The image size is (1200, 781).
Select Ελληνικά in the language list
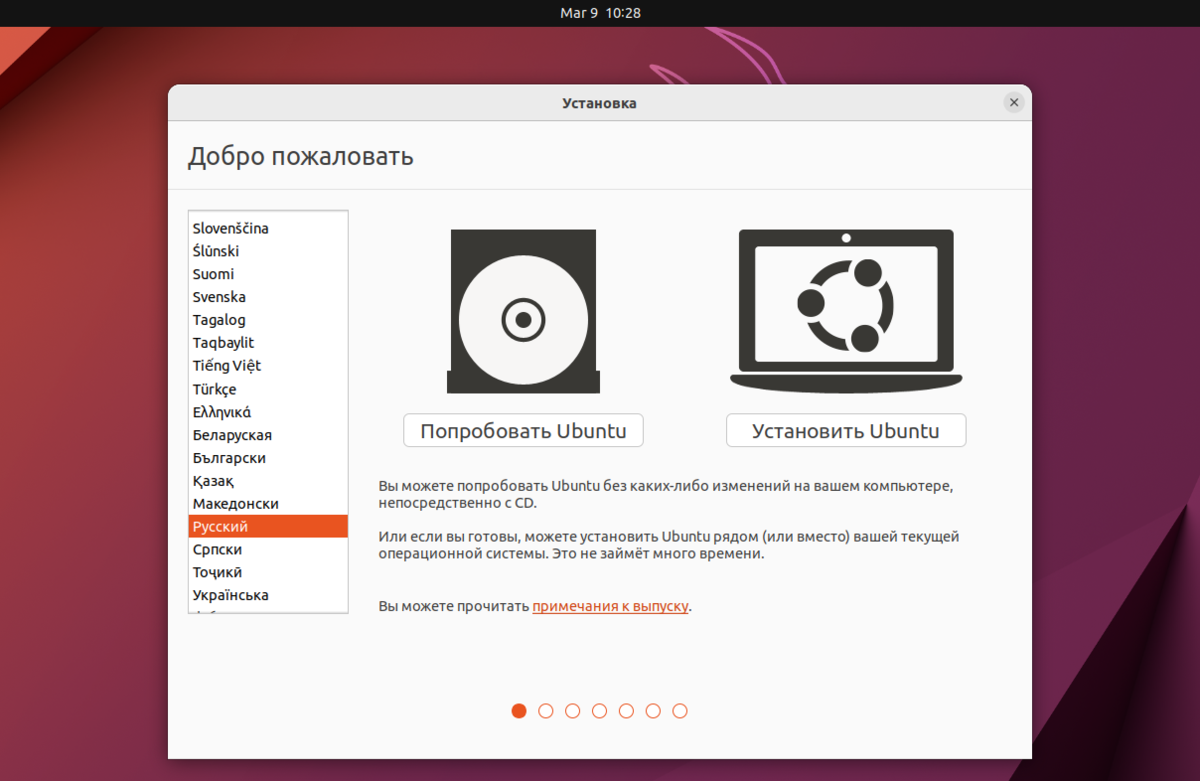pos(268,412)
